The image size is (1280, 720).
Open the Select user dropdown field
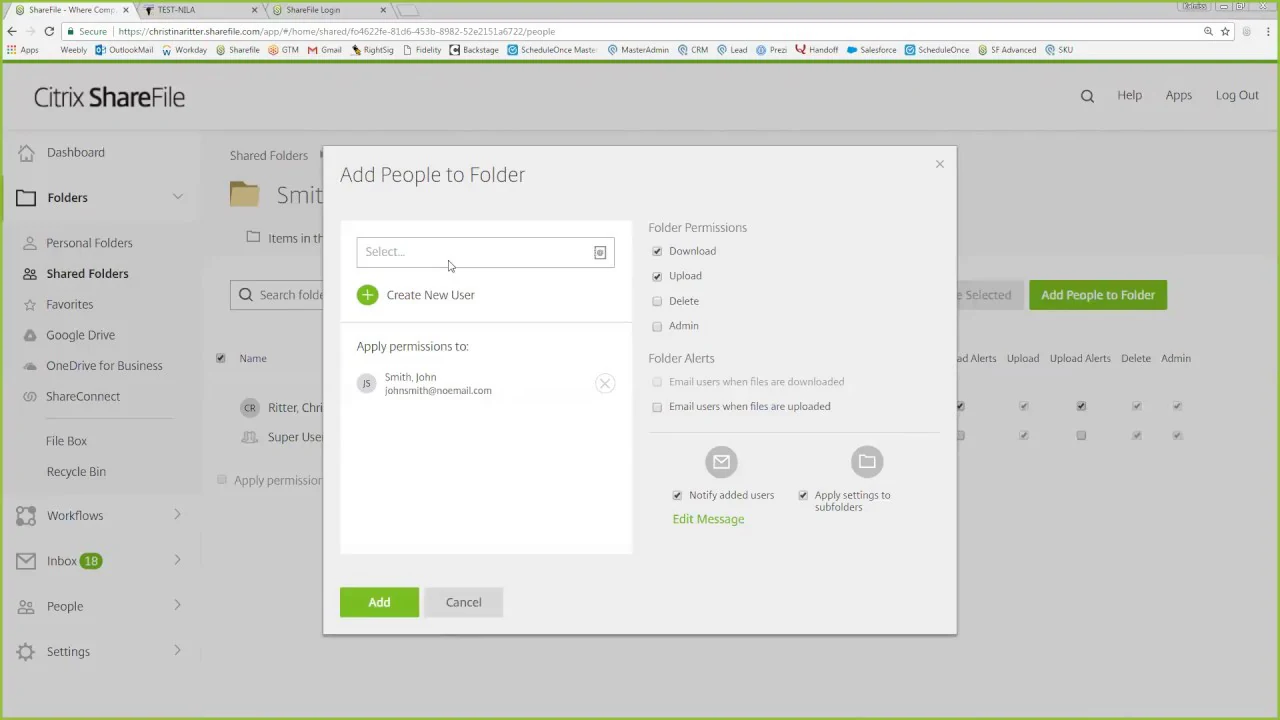click(x=485, y=252)
